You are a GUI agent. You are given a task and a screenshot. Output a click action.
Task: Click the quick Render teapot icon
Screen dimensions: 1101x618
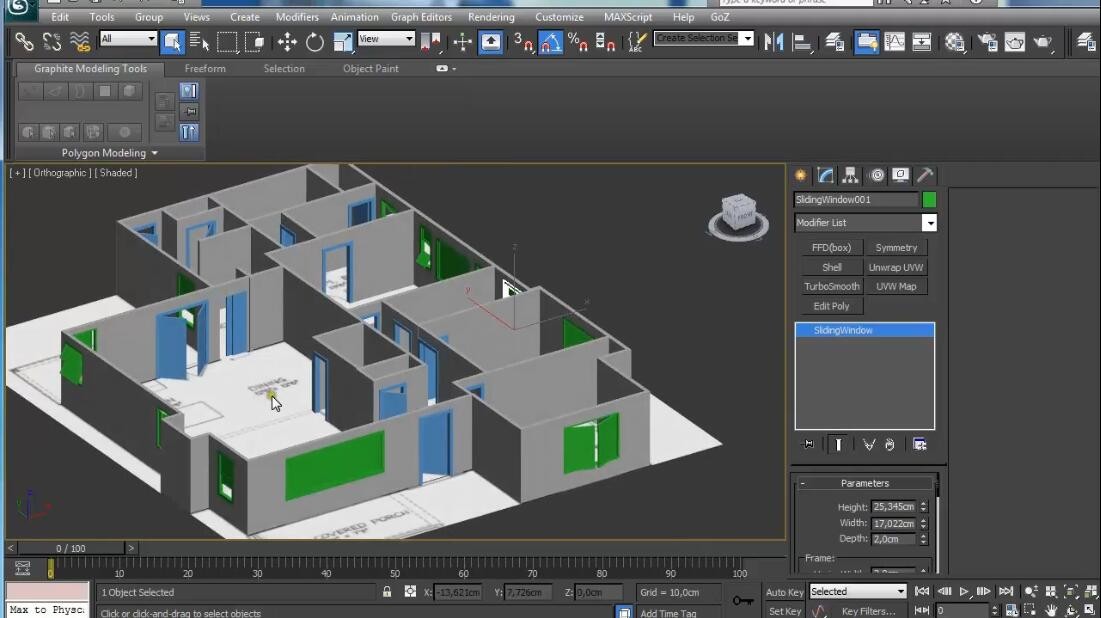(1043, 42)
